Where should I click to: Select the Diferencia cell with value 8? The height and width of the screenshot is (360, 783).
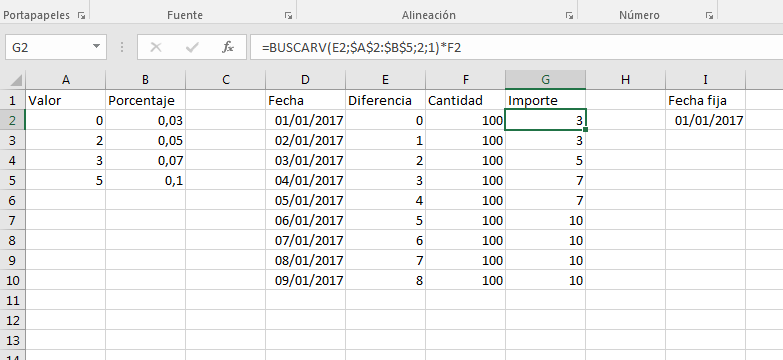(385, 280)
